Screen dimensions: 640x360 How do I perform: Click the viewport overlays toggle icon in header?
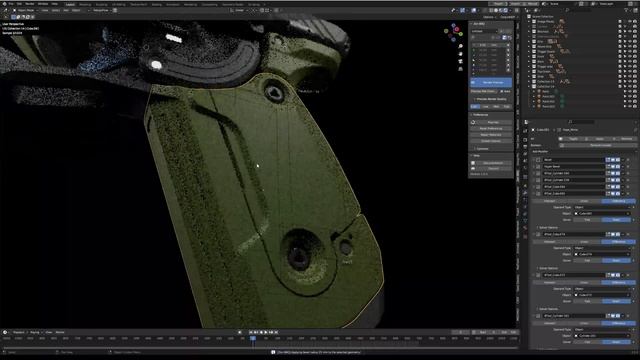tap(474, 10)
